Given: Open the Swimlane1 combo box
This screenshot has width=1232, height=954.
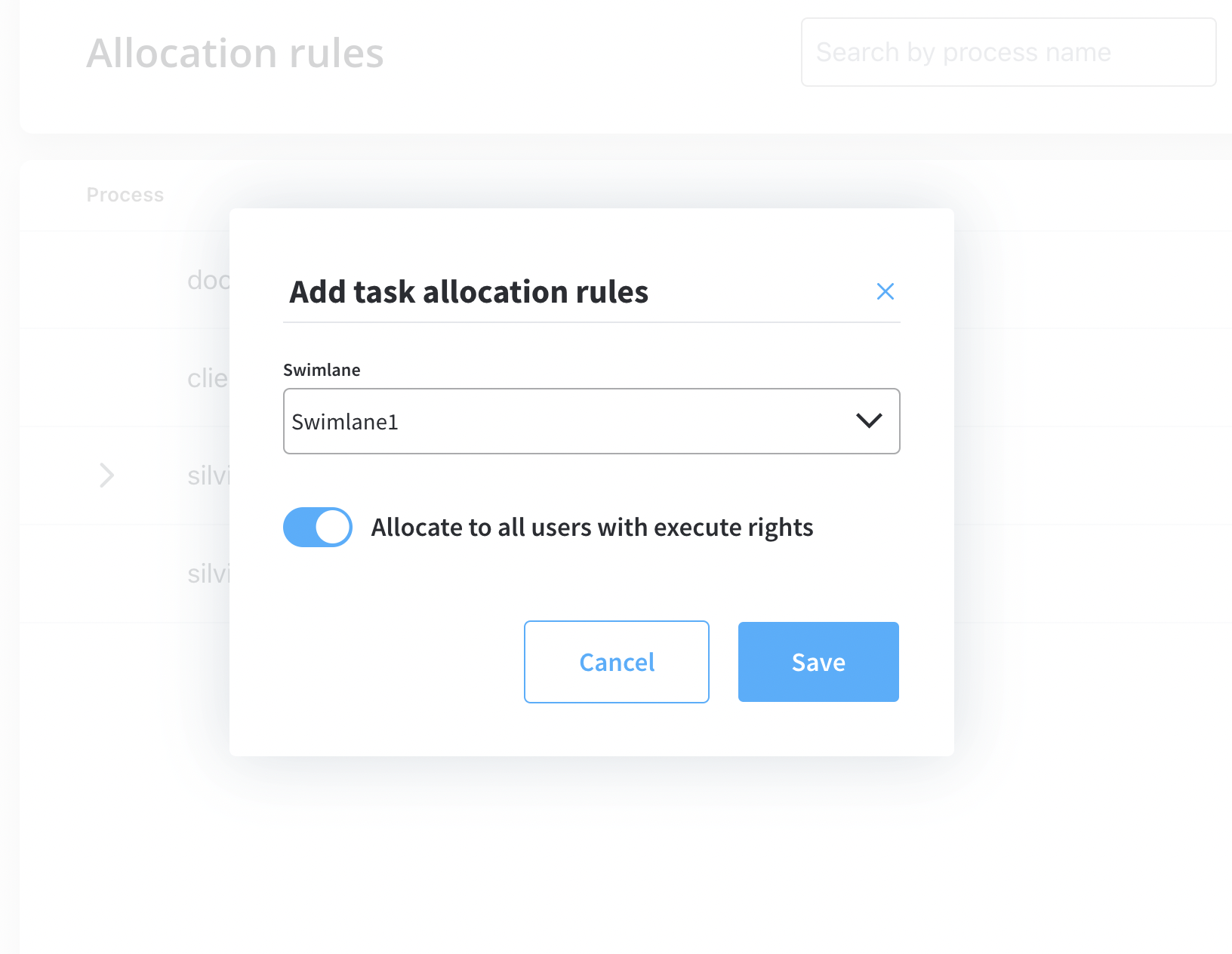Looking at the screenshot, I should click(x=591, y=421).
